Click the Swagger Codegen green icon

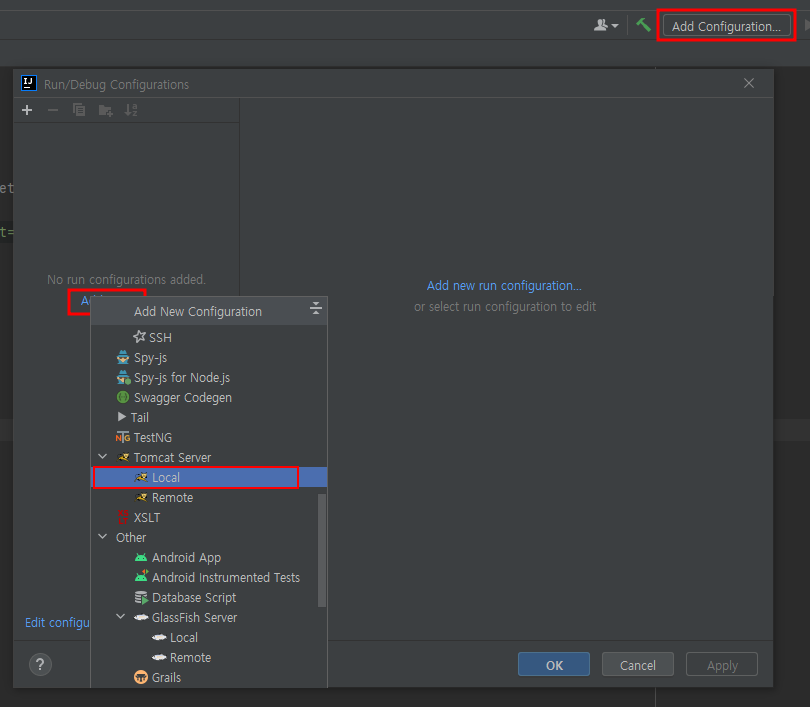(123, 397)
